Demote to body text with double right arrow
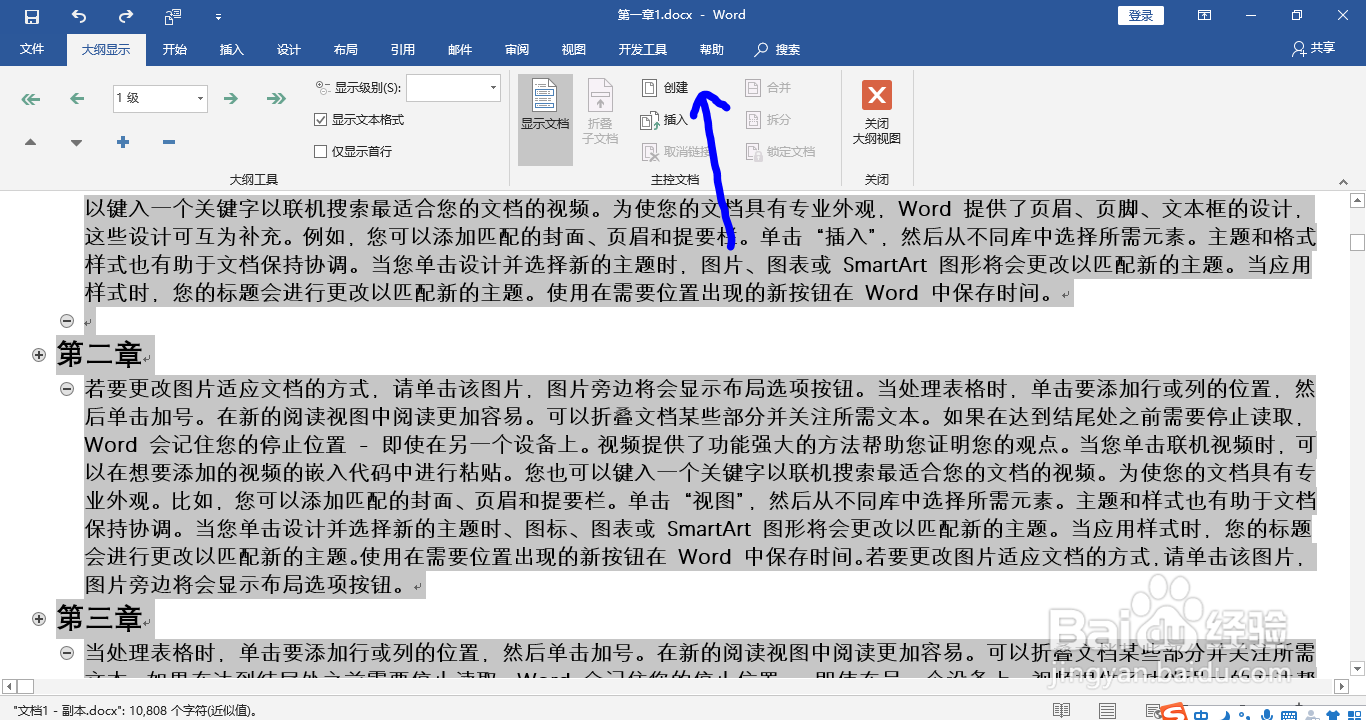This screenshot has width=1366, height=720. [276, 98]
